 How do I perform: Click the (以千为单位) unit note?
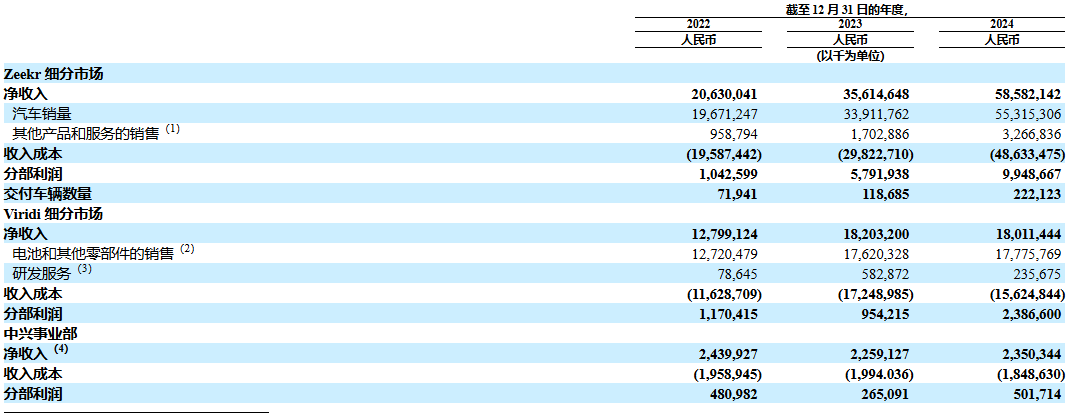[x=849, y=56]
